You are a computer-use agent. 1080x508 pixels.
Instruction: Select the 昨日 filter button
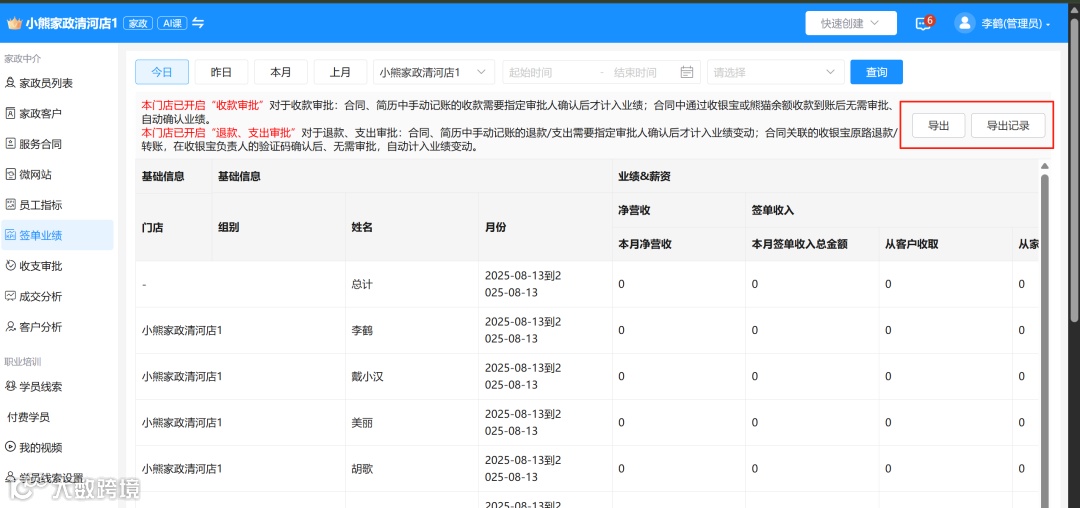point(221,72)
